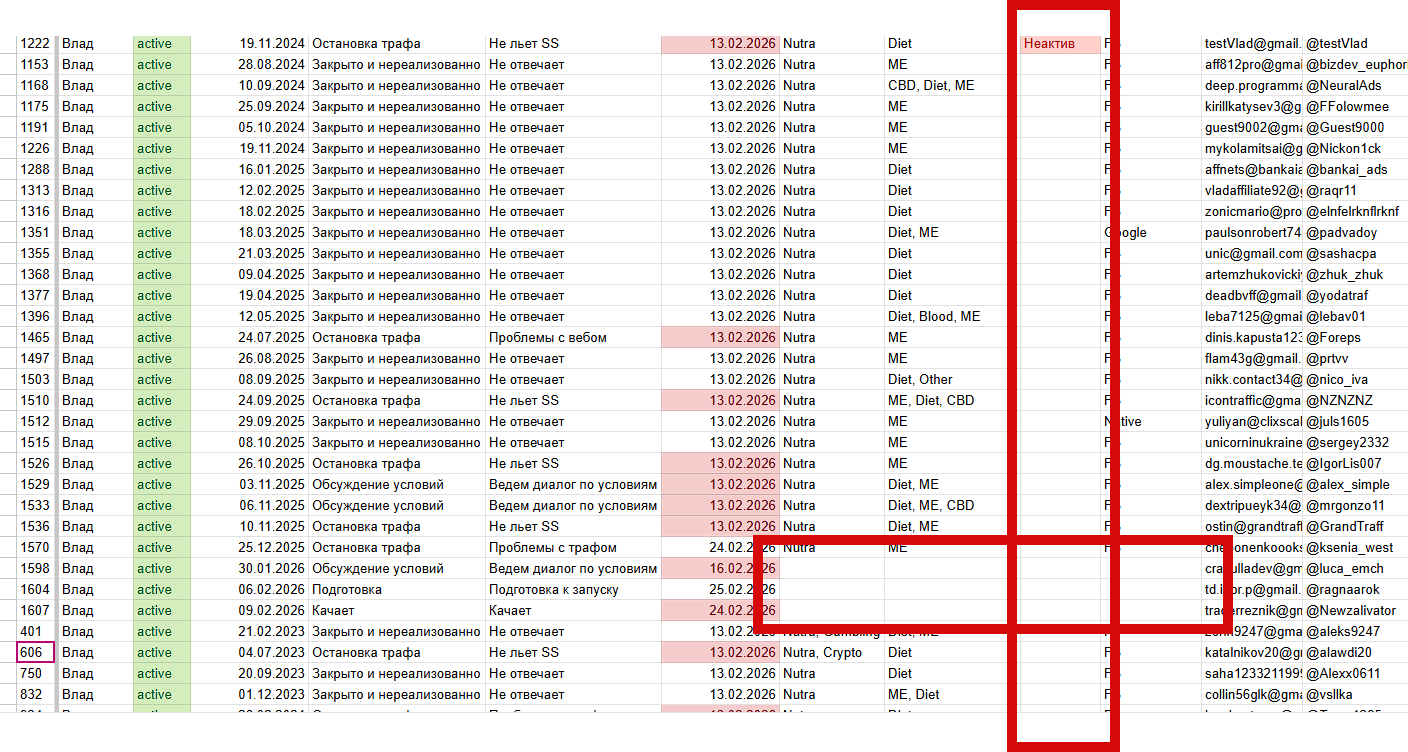This screenshot has width=1408, height=752.
Task: Select the ID cell 401
Action: click(x=36, y=632)
